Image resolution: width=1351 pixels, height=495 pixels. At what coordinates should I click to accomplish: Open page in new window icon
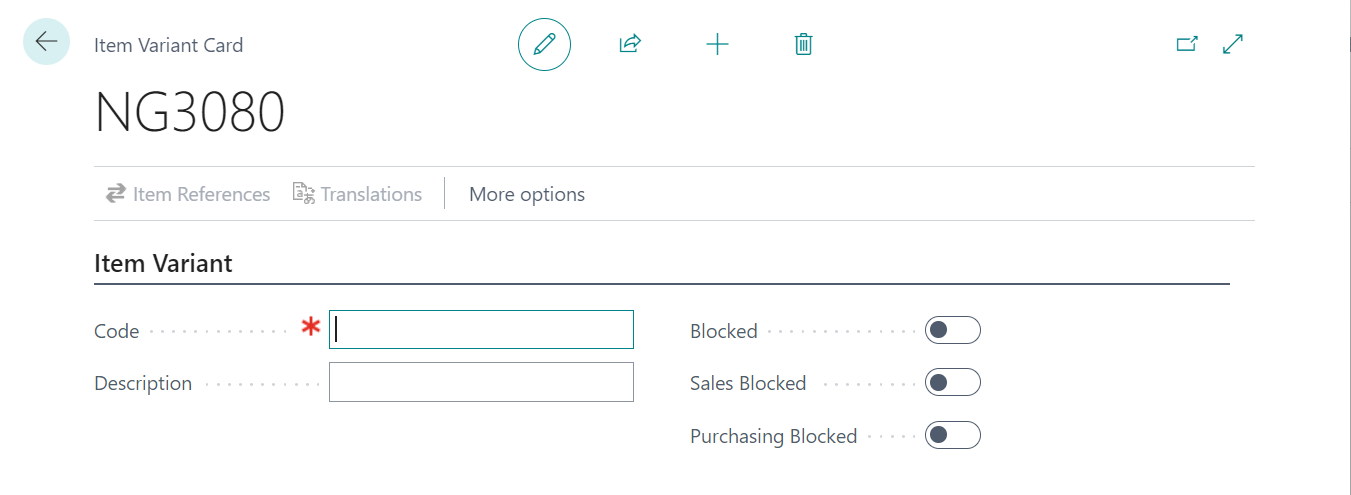1187,44
